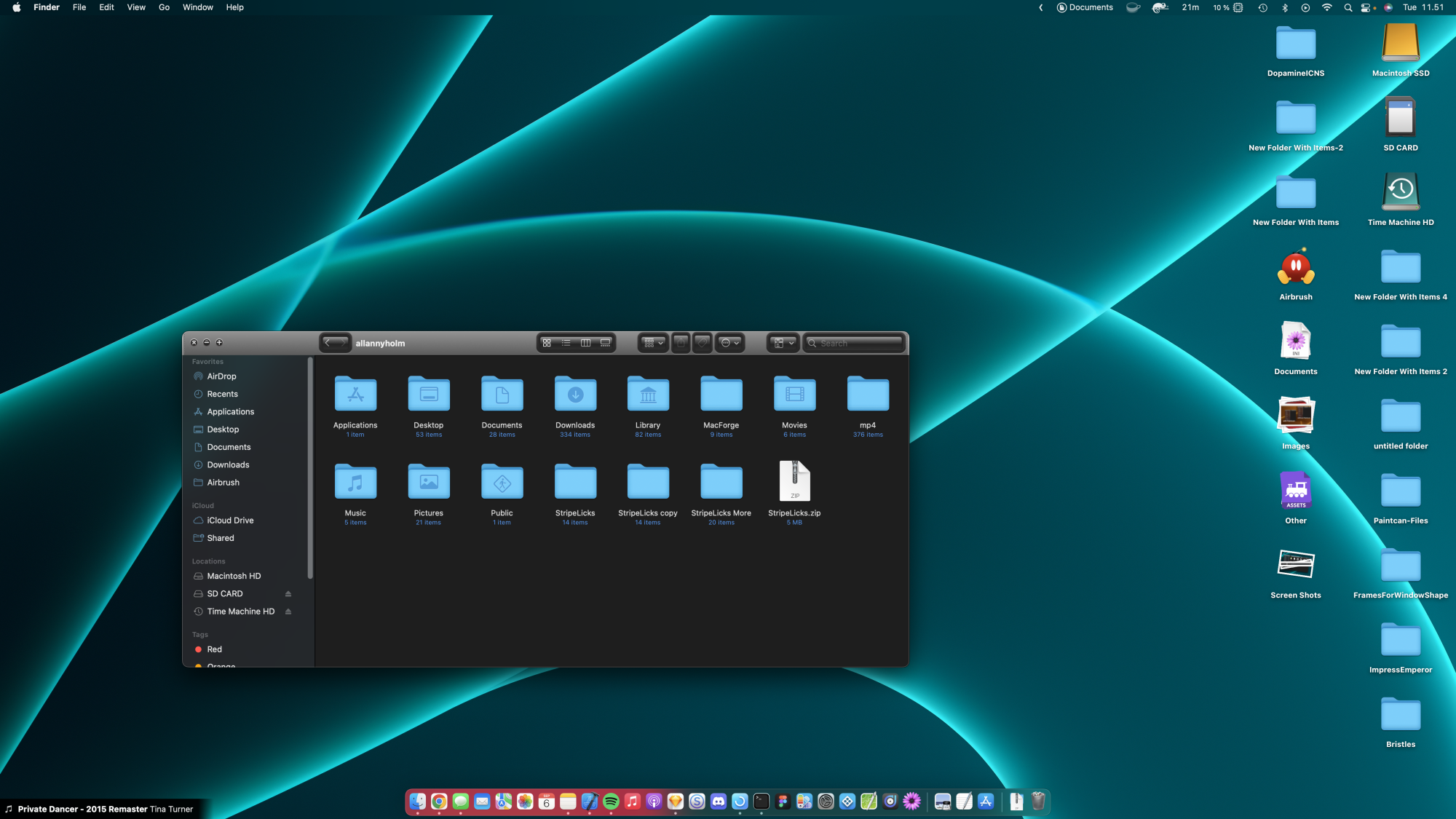Open the Action ellipsis dropdown menu
1456x819 pixels.
729,343
